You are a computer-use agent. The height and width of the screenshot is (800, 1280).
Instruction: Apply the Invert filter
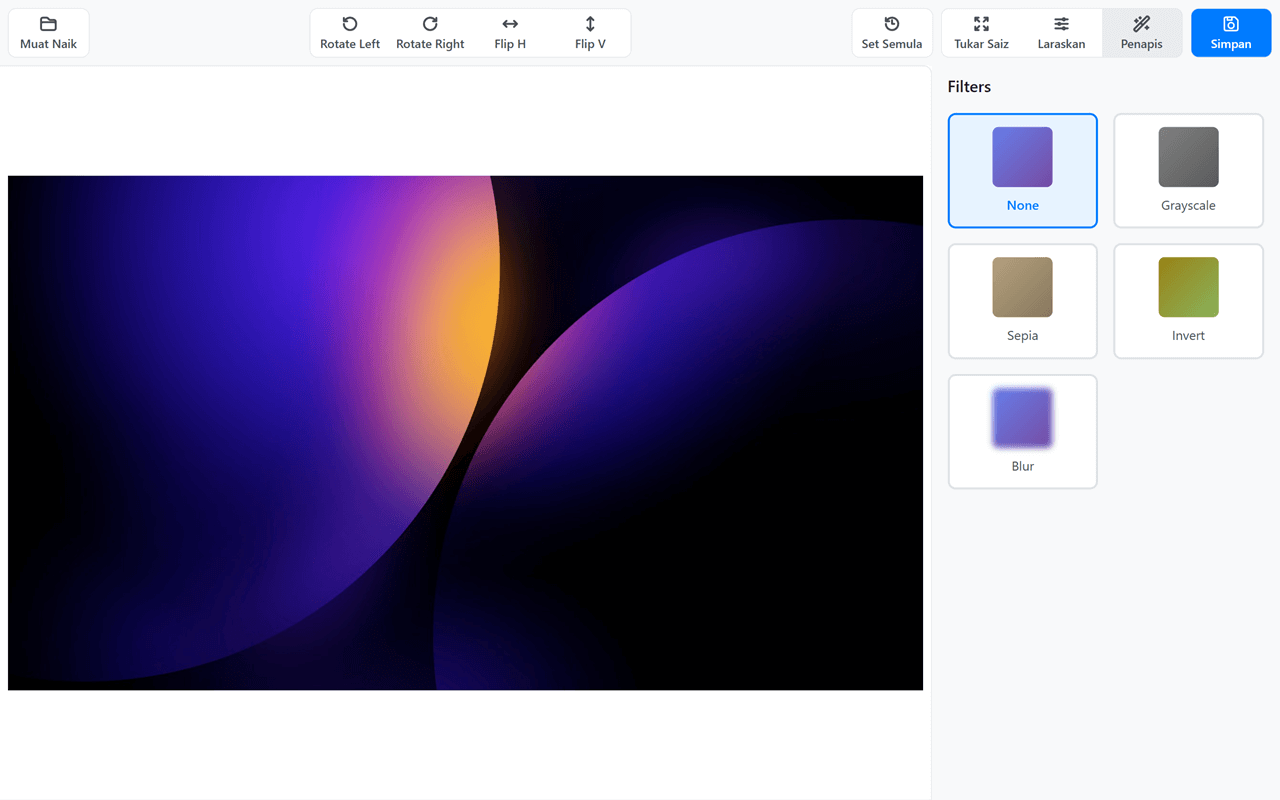tap(1189, 301)
